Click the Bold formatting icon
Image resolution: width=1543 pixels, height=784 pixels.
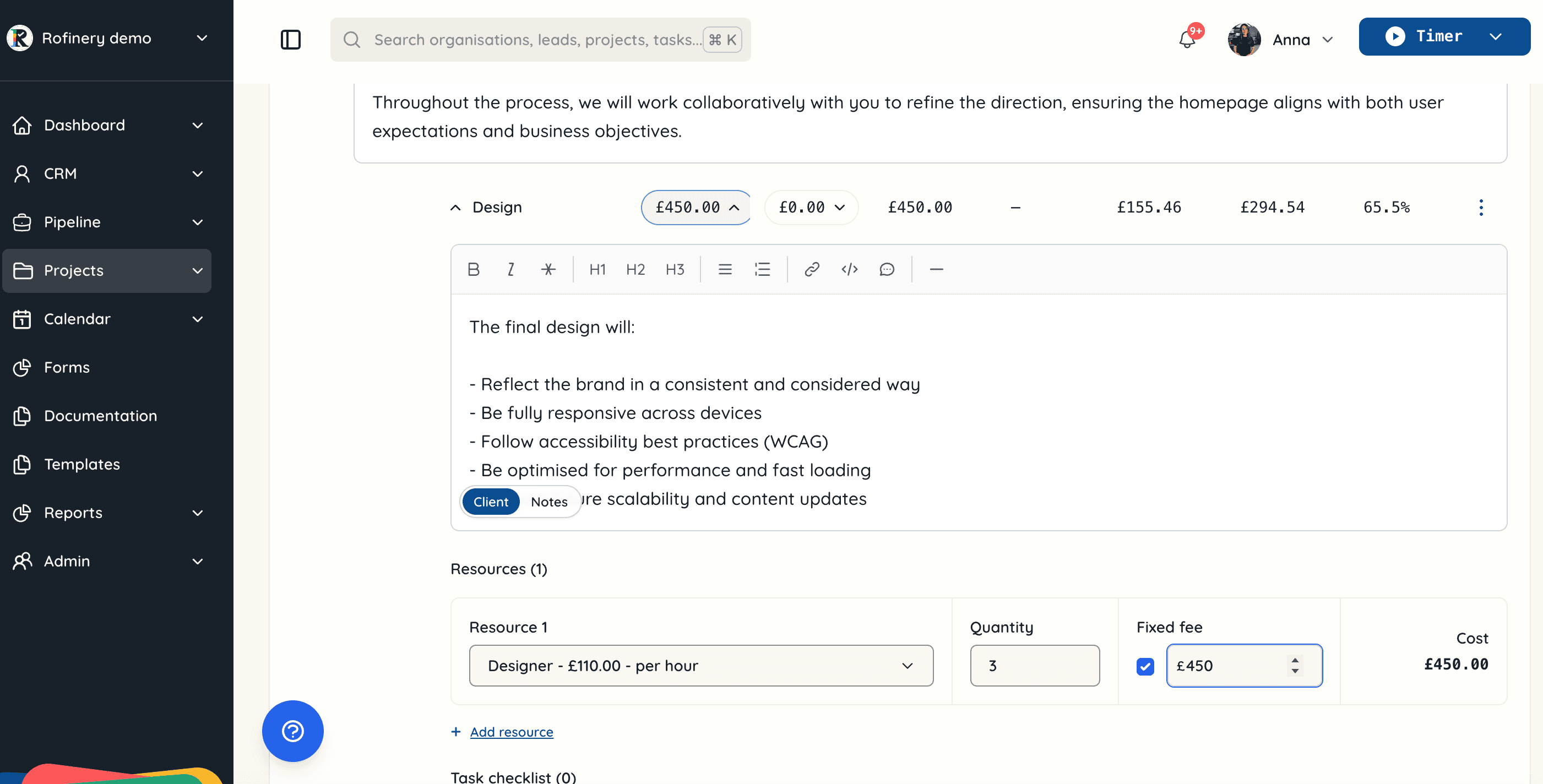coord(473,270)
